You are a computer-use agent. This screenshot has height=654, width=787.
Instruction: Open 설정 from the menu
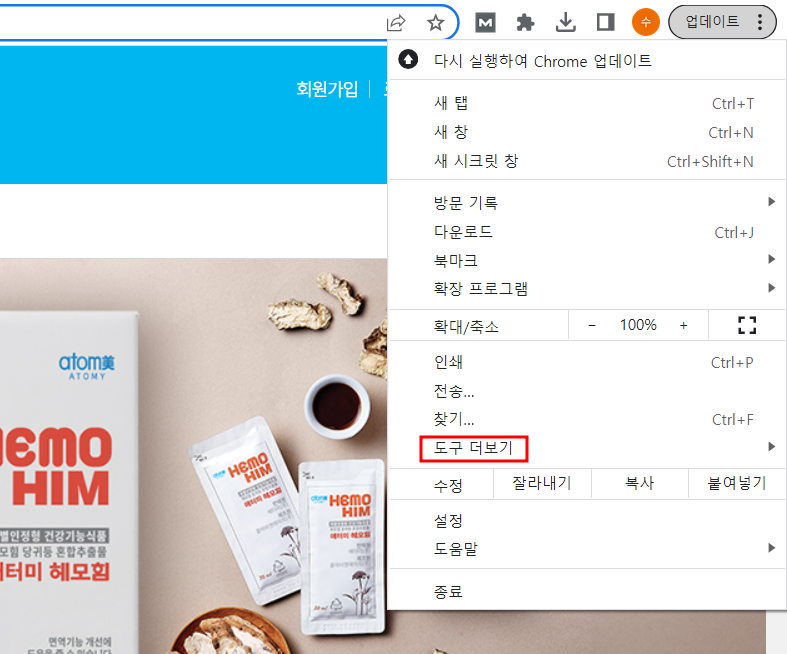click(x=586, y=520)
